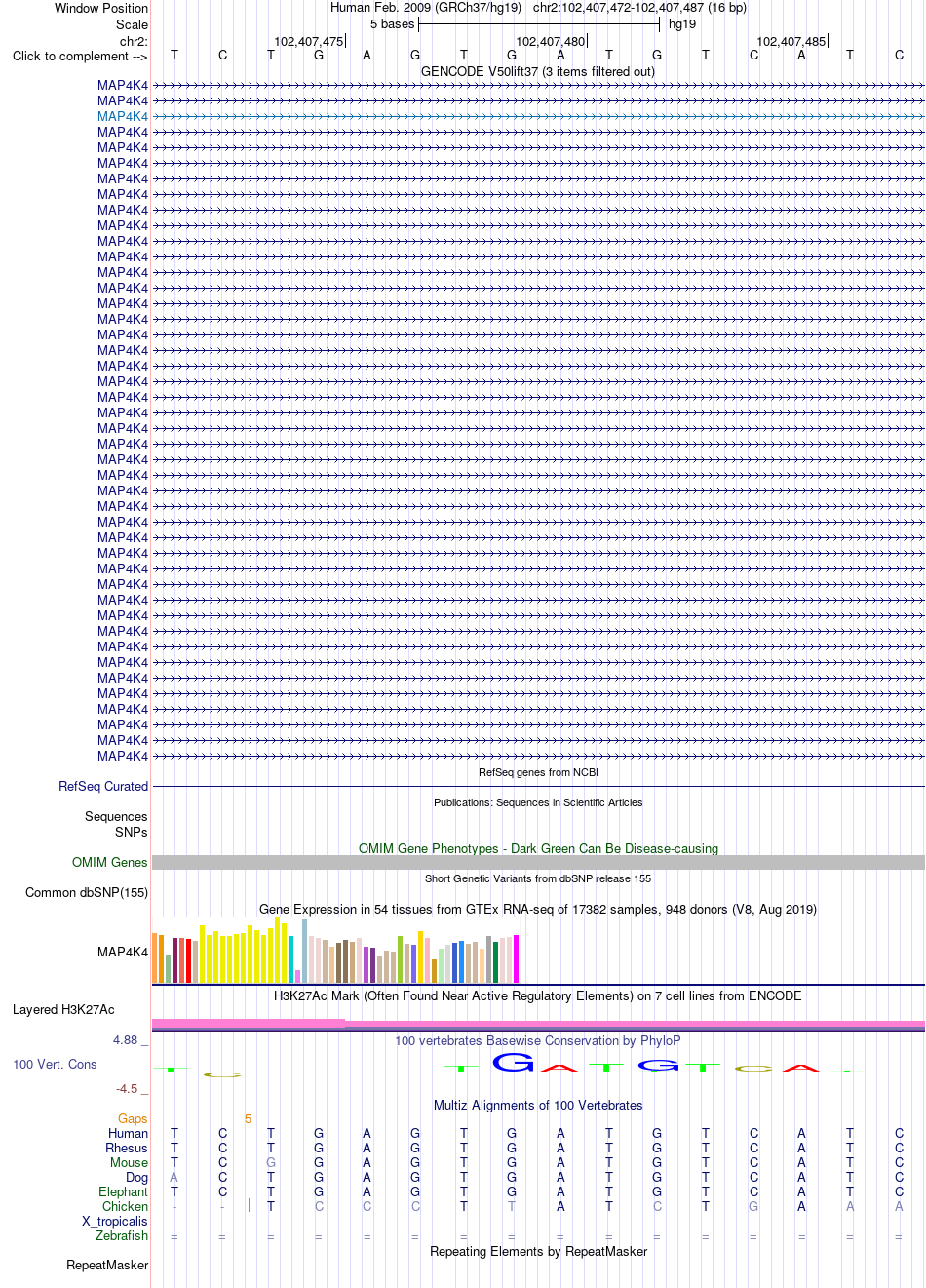
Task: Click the chr2:102,407,472-102,407,487 (16 bp) text
Action: [x=639, y=7]
